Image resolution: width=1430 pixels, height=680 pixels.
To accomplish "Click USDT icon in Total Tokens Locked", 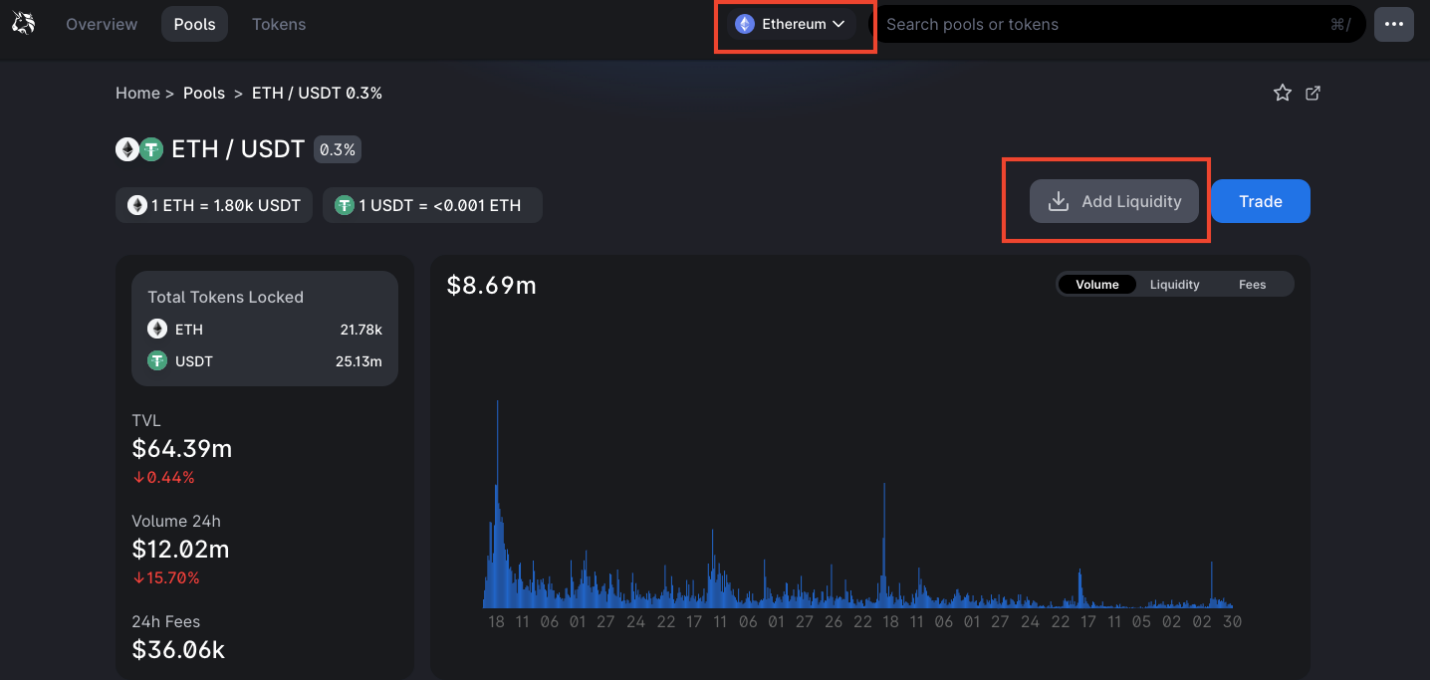I will 157,361.
